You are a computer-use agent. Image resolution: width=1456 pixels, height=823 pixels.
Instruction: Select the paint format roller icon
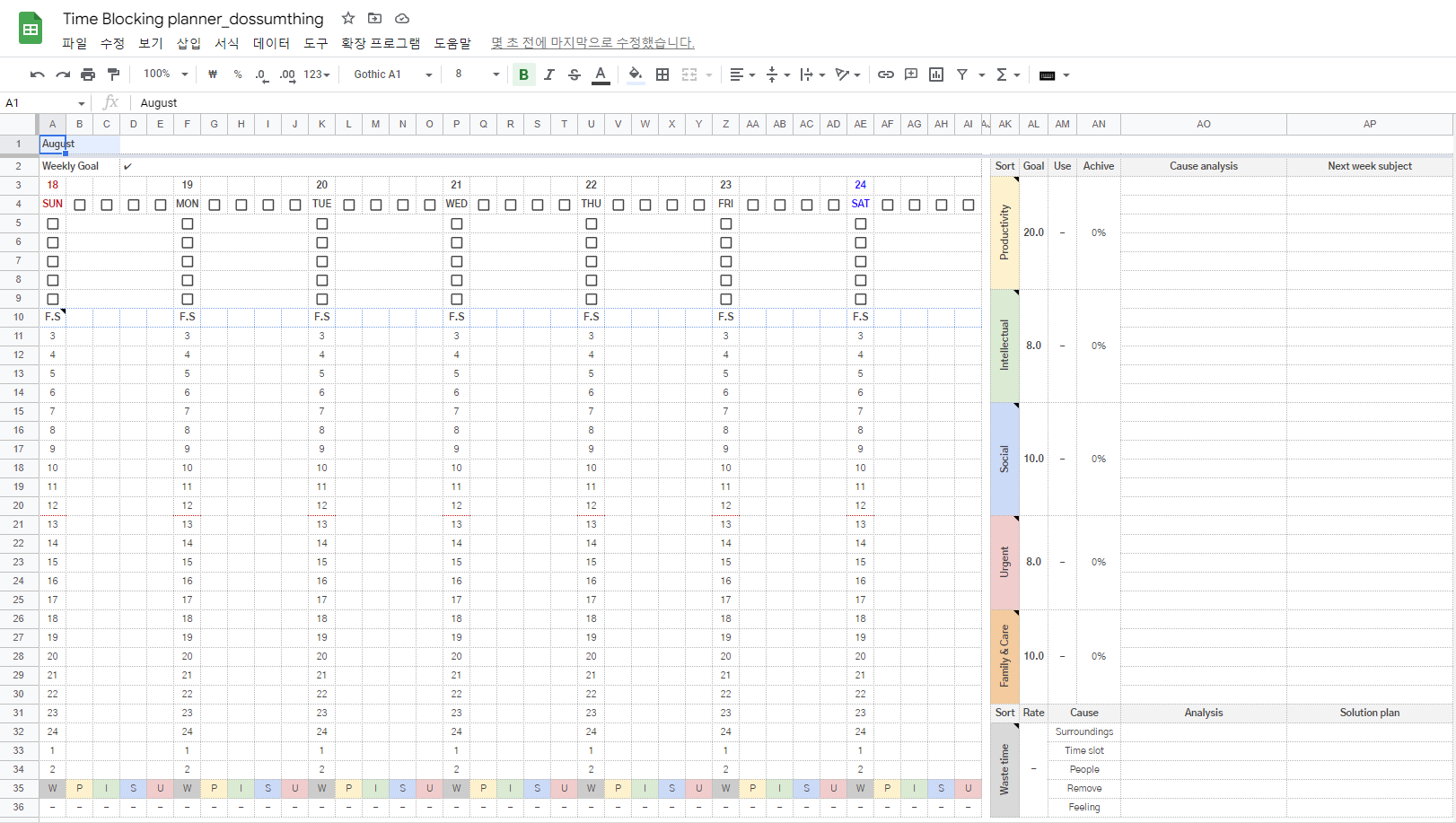click(x=113, y=74)
